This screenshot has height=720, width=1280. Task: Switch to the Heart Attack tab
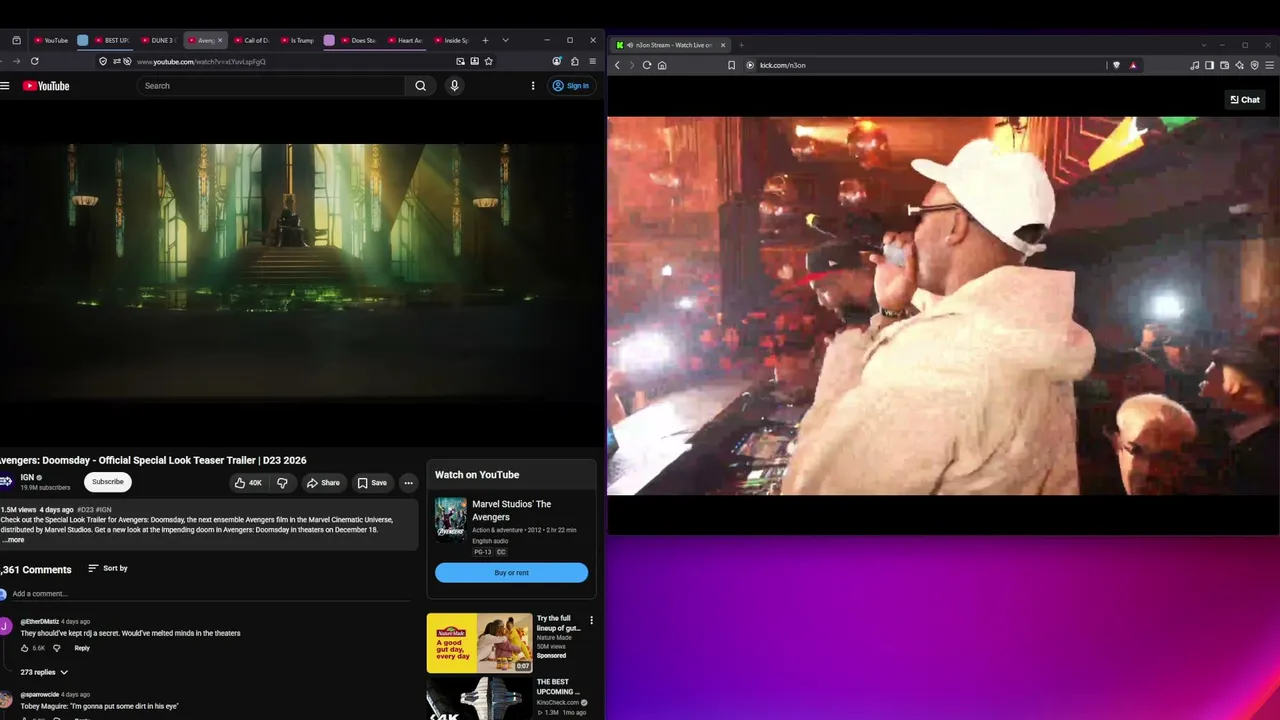405,40
